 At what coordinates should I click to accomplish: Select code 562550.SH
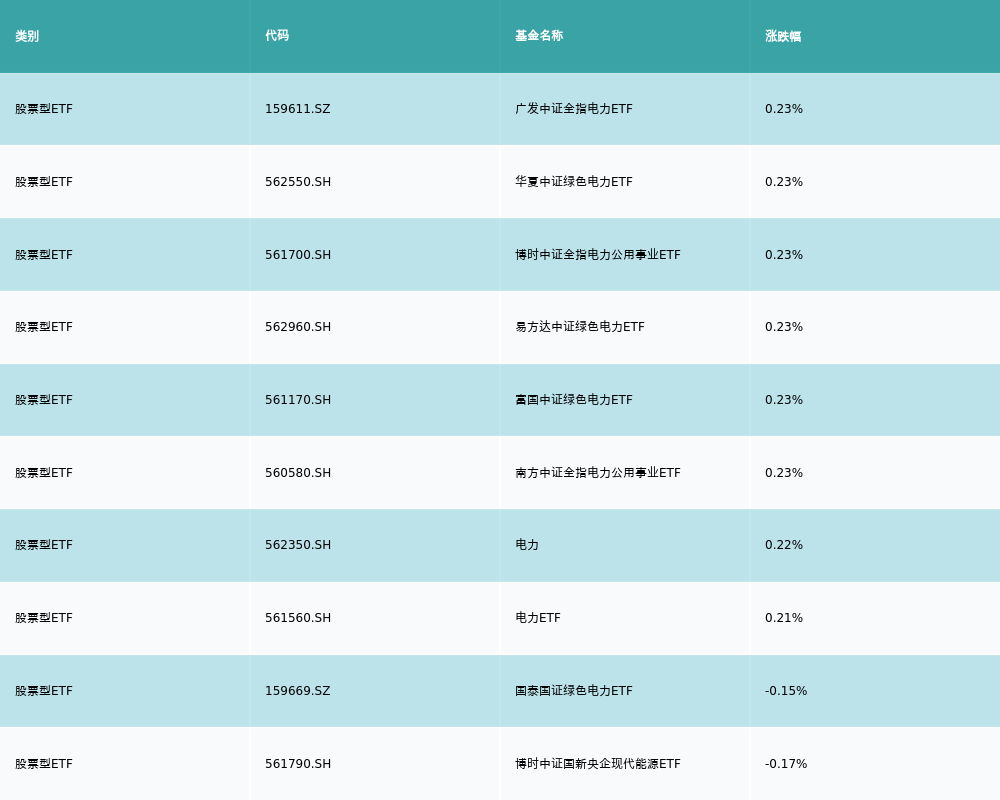coord(298,182)
